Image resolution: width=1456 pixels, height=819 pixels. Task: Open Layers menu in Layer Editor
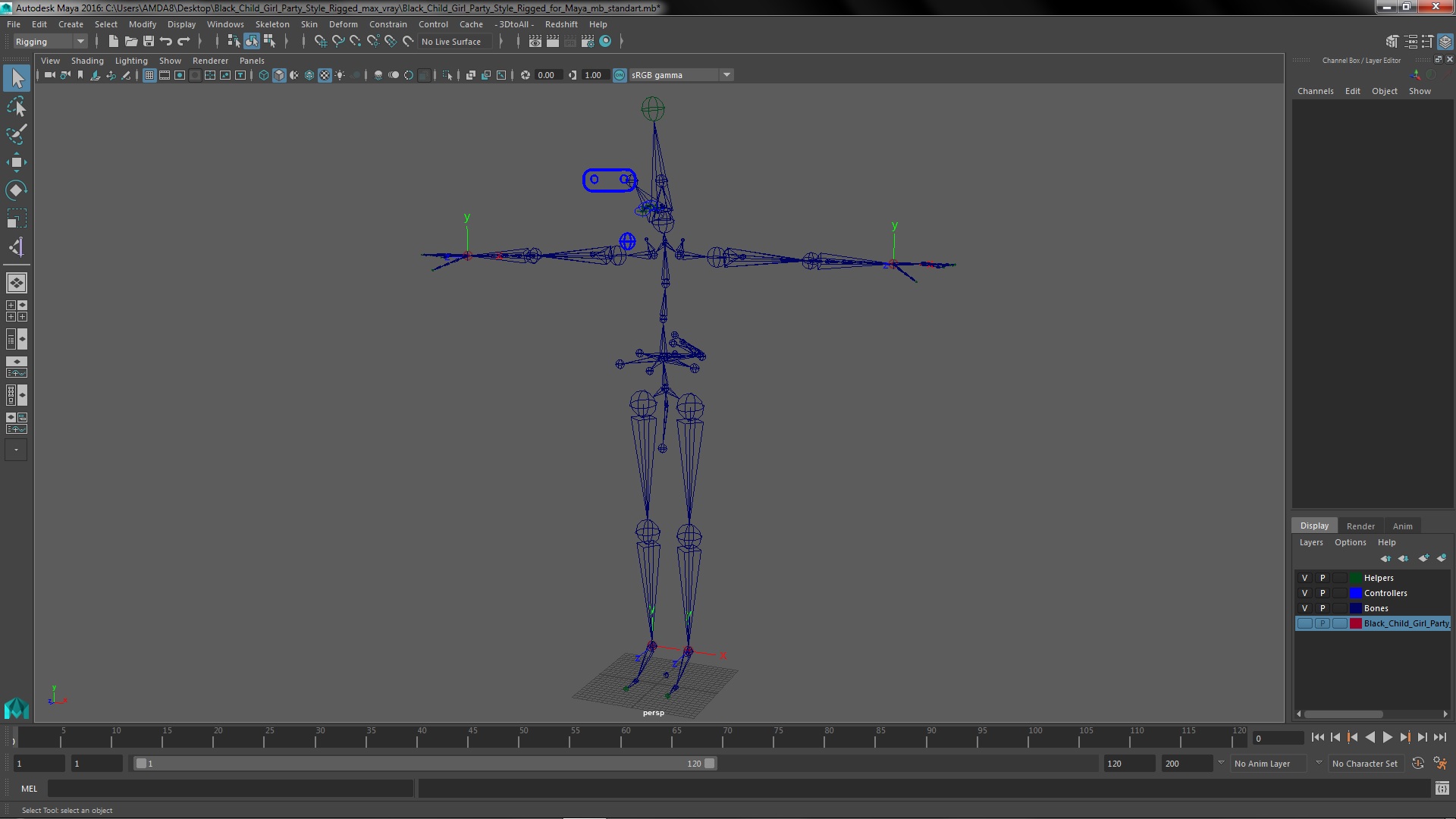pos(1310,542)
